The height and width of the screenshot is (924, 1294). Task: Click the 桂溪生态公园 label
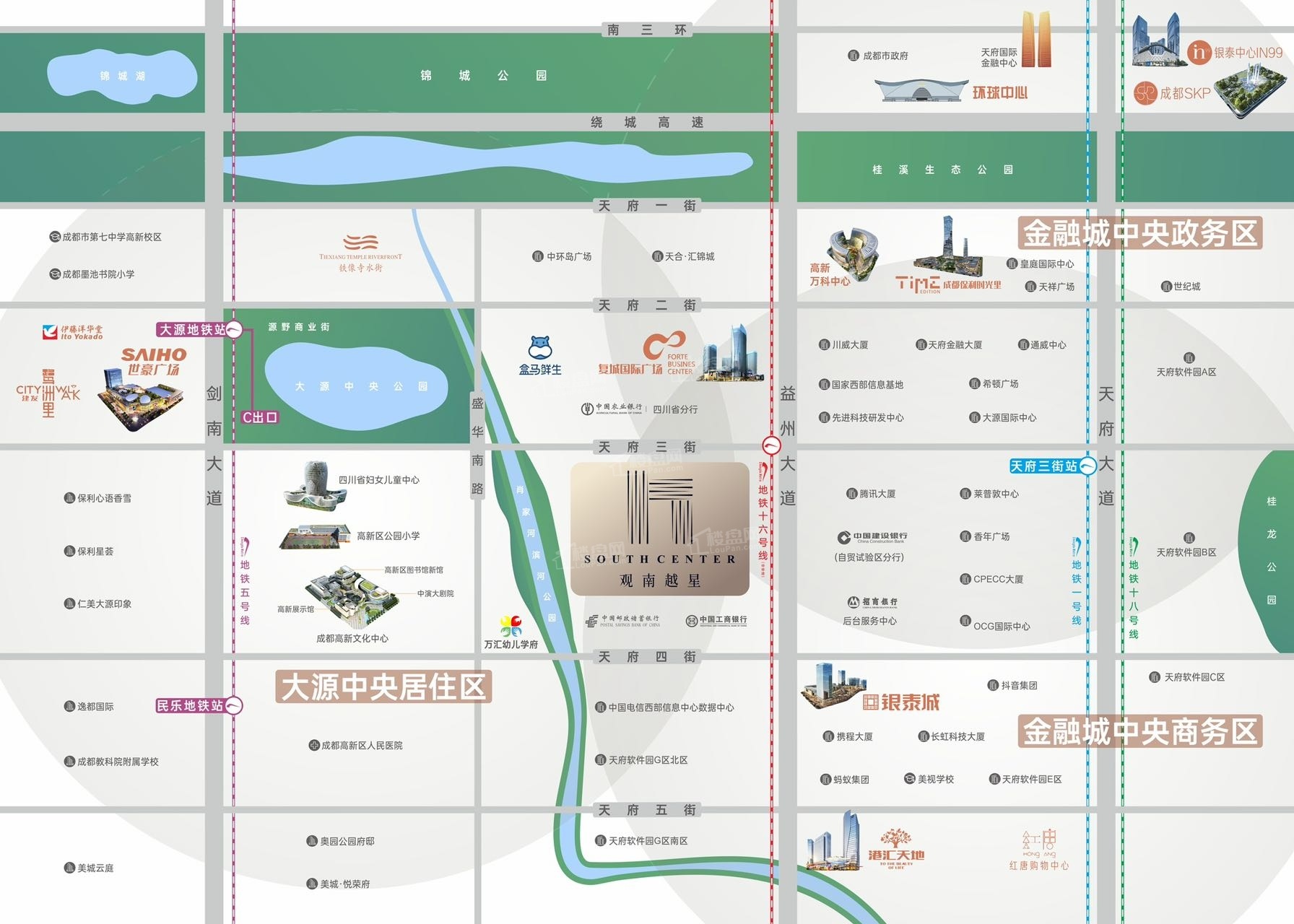[943, 170]
